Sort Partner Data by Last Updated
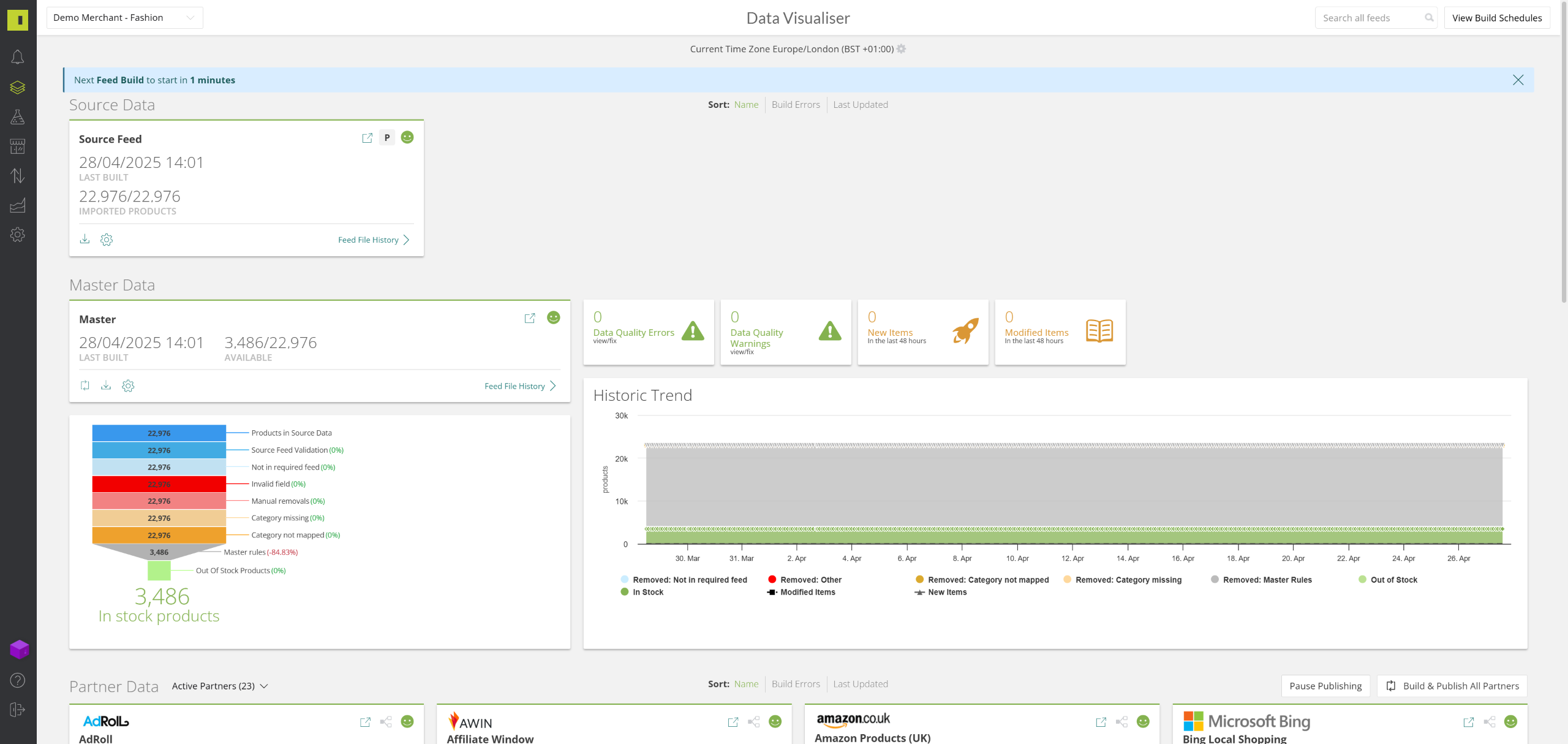This screenshot has width=1568, height=744. click(x=860, y=684)
